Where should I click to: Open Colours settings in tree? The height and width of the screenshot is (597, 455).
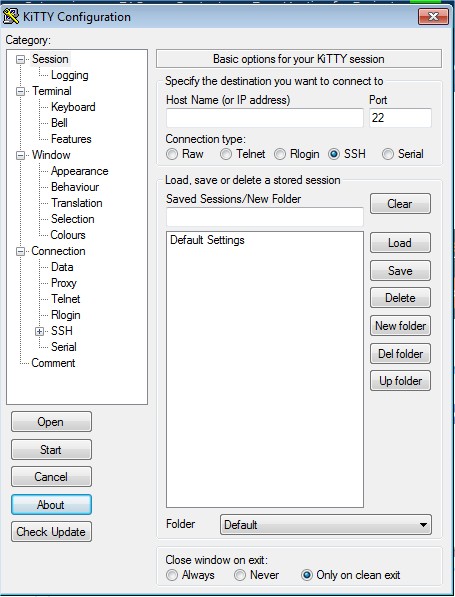[68, 235]
